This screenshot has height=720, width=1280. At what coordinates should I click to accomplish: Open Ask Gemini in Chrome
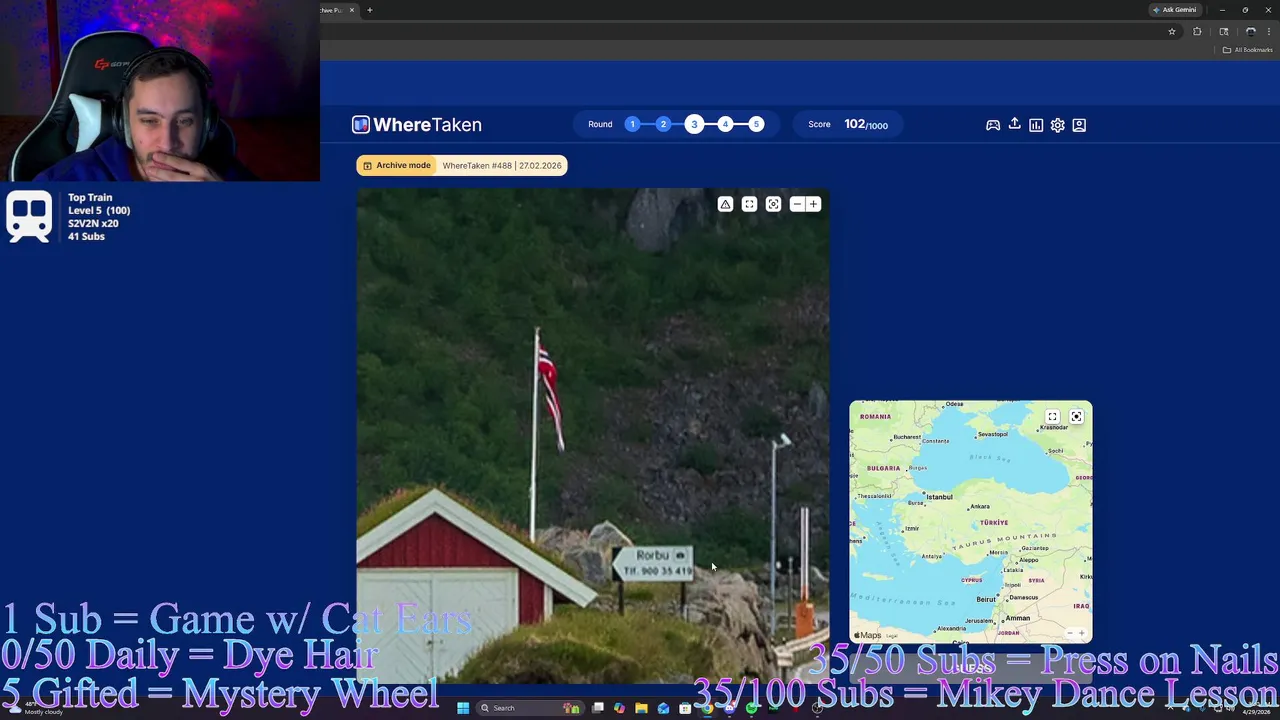1174,10
